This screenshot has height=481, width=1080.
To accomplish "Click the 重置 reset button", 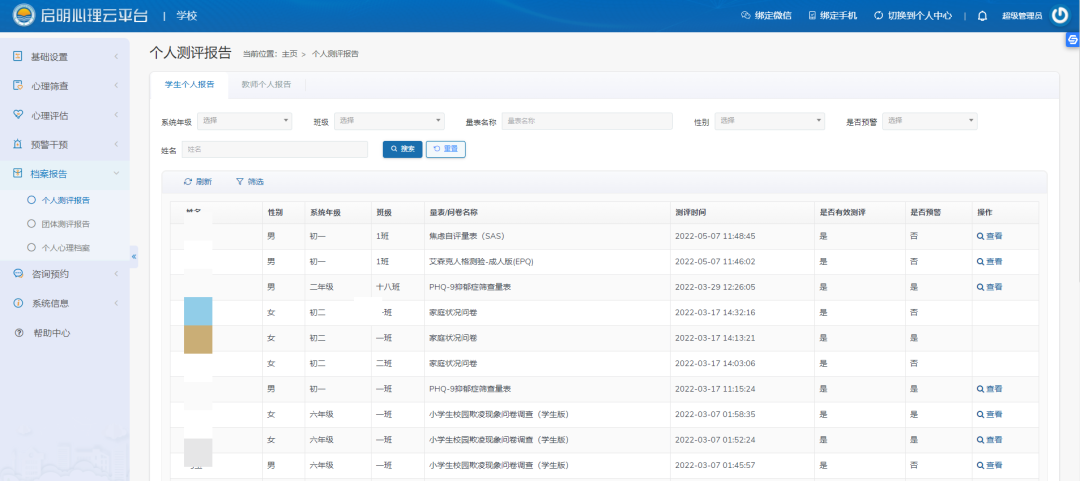I will (x=446, y=149).
